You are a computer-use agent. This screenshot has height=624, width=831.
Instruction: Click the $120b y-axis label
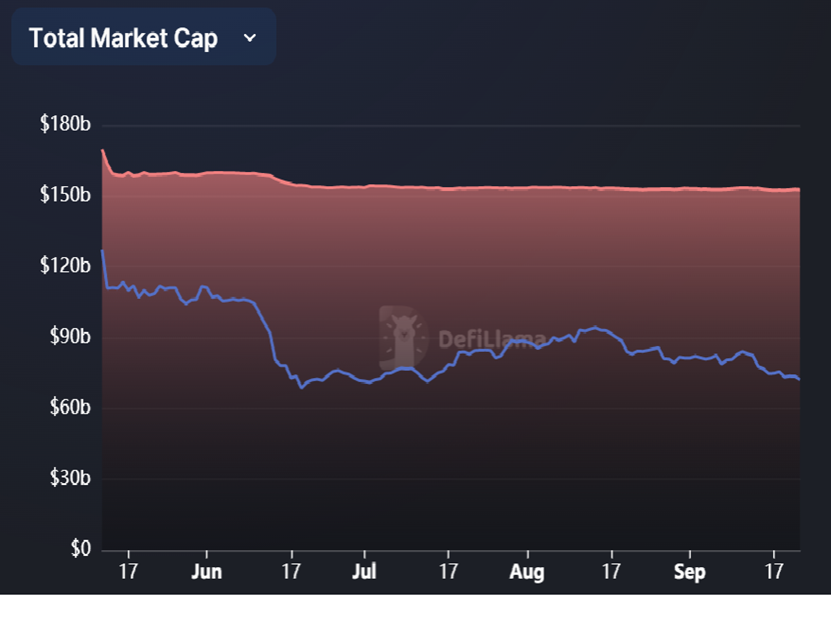(x=66, y=266)
